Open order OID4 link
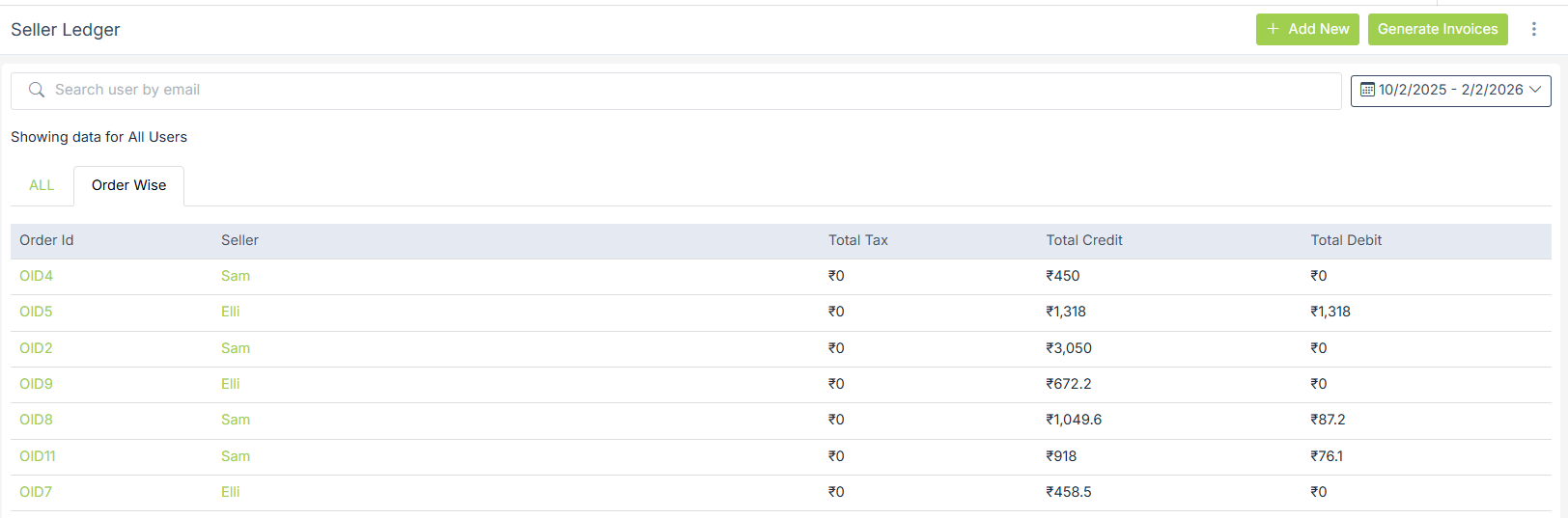The image size is (1568, 518). point(36,276)
